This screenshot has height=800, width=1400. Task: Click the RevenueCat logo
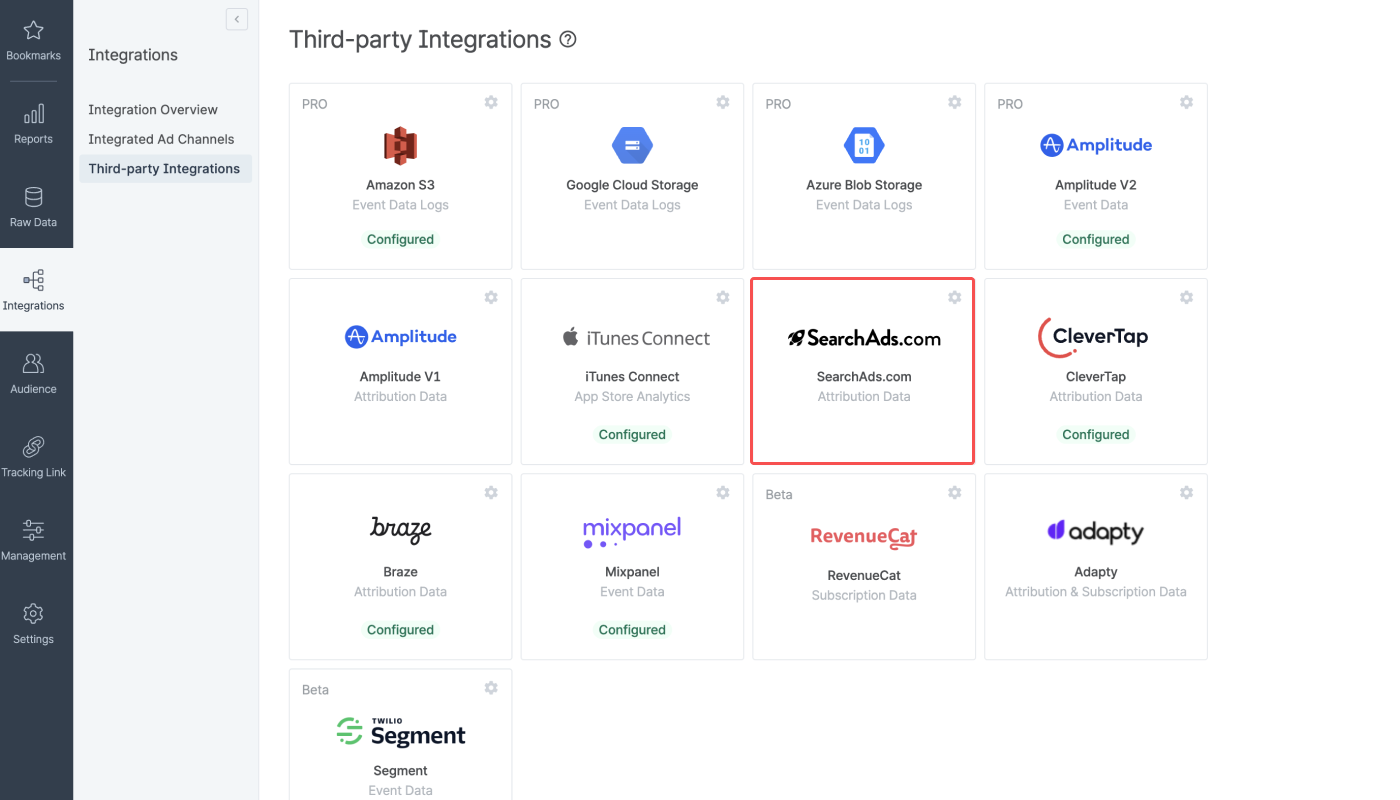(x=864, y=537)
